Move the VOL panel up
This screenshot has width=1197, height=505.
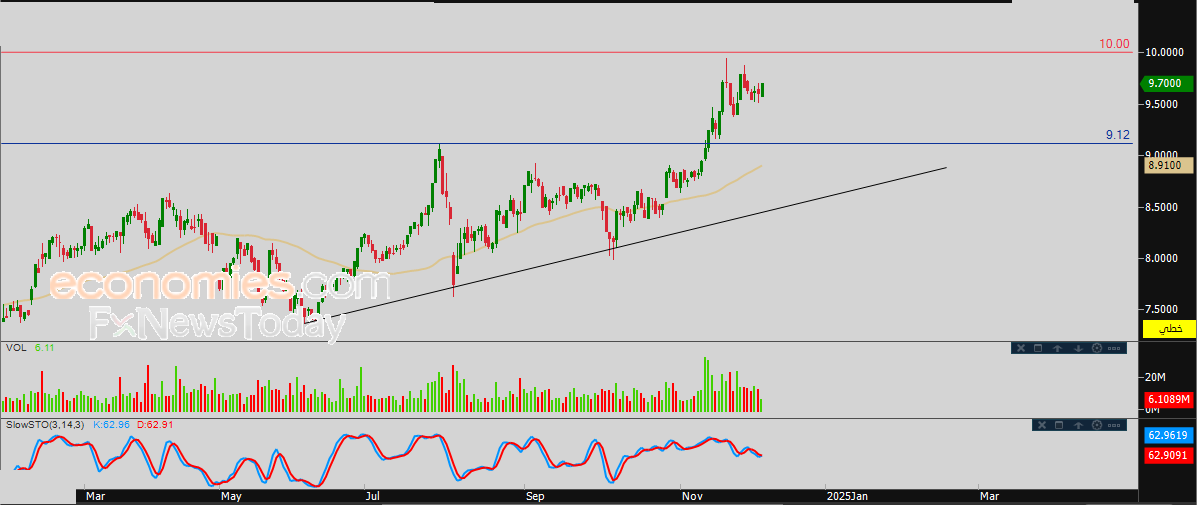[1057, 348]
